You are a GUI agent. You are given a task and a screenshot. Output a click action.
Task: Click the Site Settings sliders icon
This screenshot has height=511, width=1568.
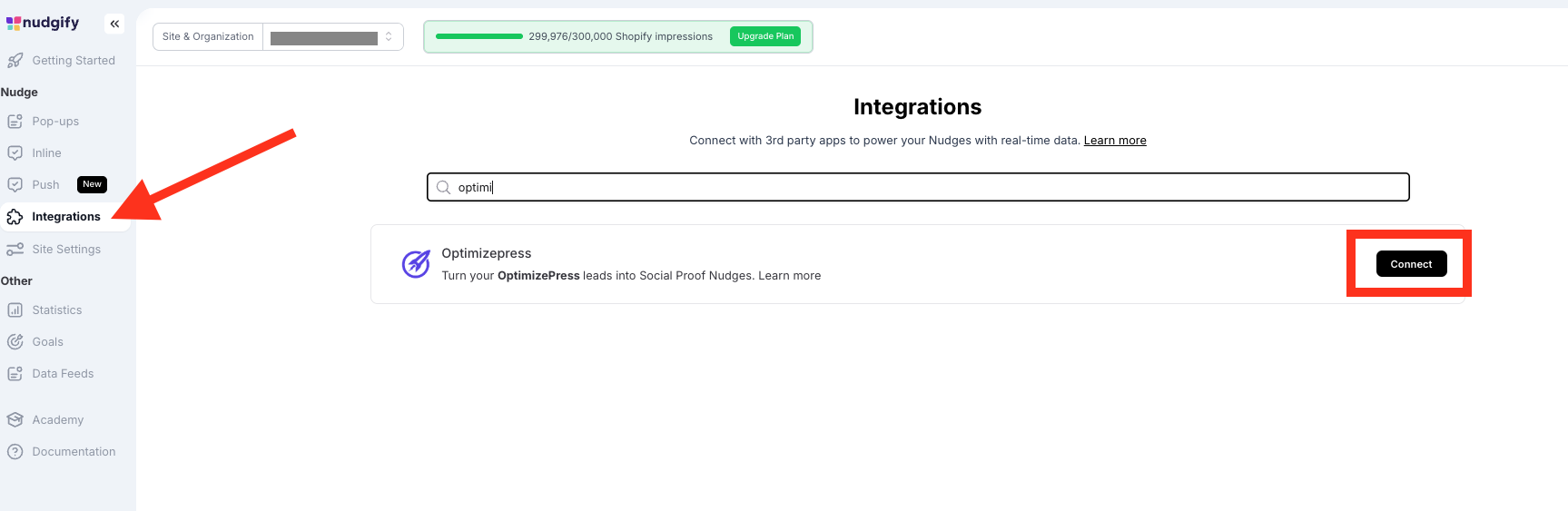point(15,250)
